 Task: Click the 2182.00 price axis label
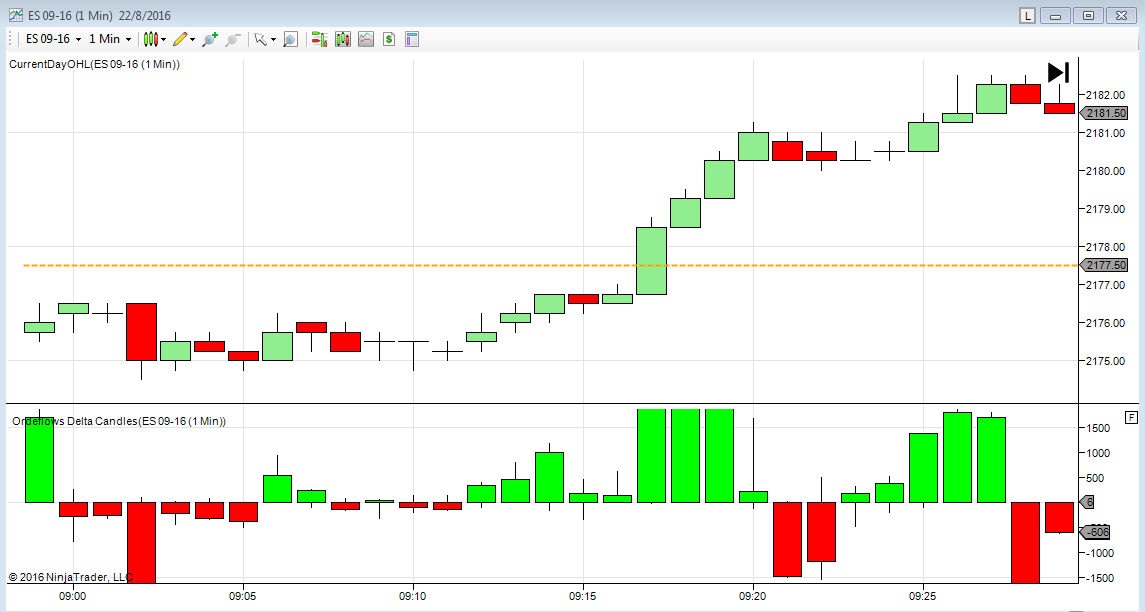pyautogui.click(x=1106, y=95)
